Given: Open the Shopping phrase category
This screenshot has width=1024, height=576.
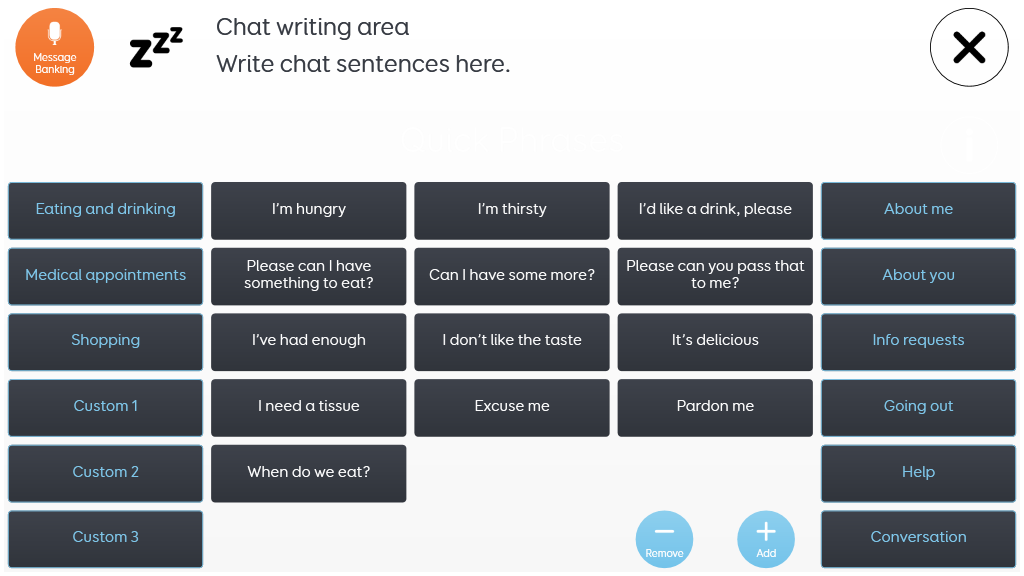Looking at the screenshot, I should click(x=106, y=341).
